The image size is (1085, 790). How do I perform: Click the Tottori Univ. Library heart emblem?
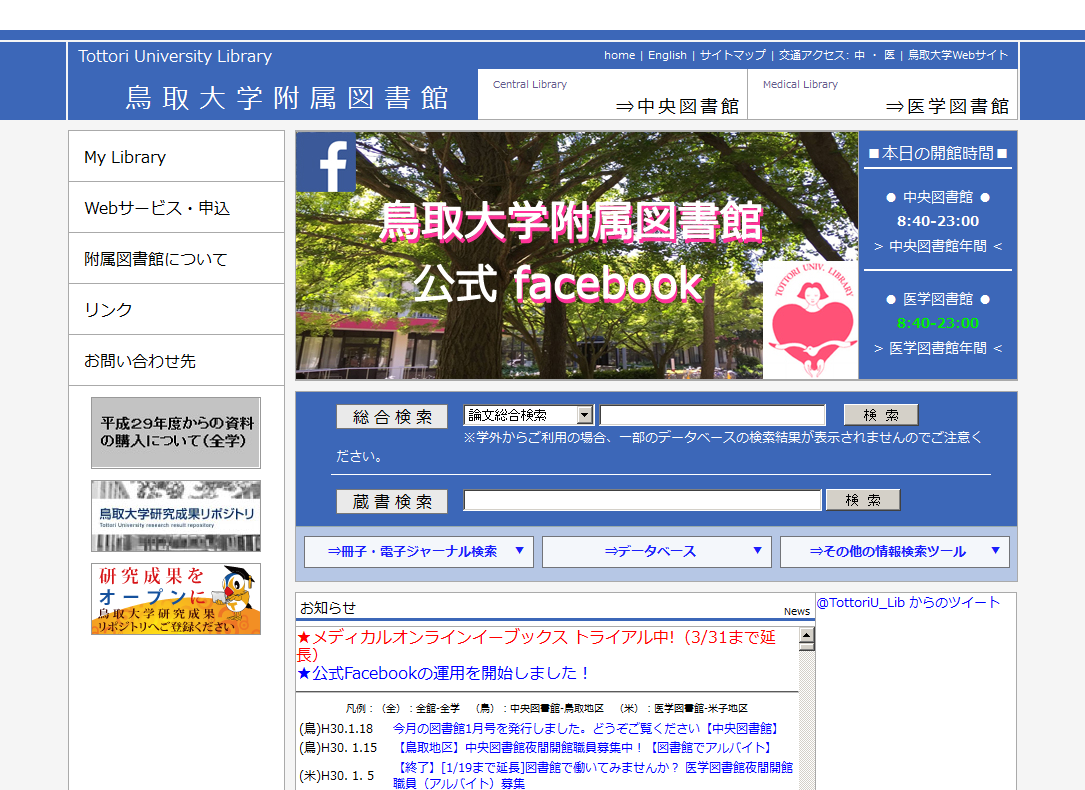(810, 320)
